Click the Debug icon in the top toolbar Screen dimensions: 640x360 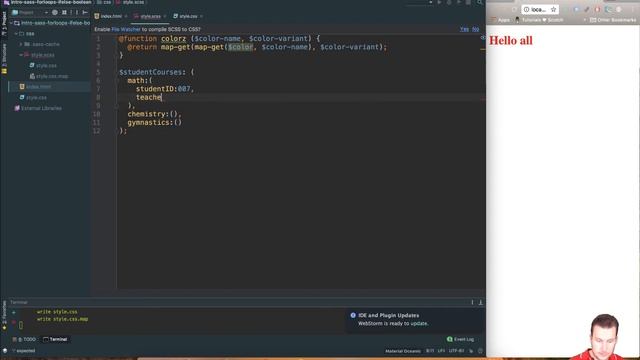[449, 2]
